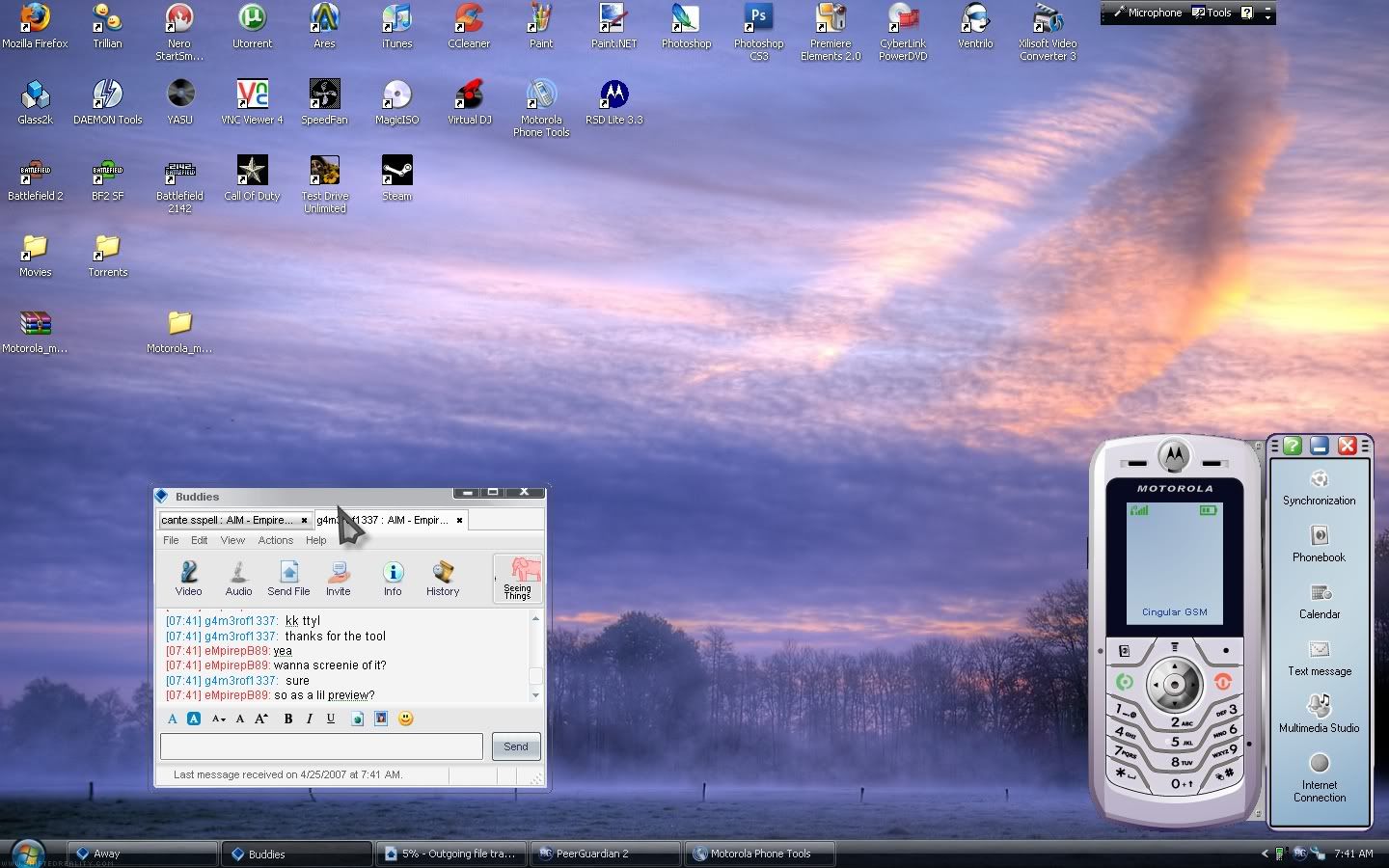Open chat History icon

pyautogui.click(x=443, y=579)
